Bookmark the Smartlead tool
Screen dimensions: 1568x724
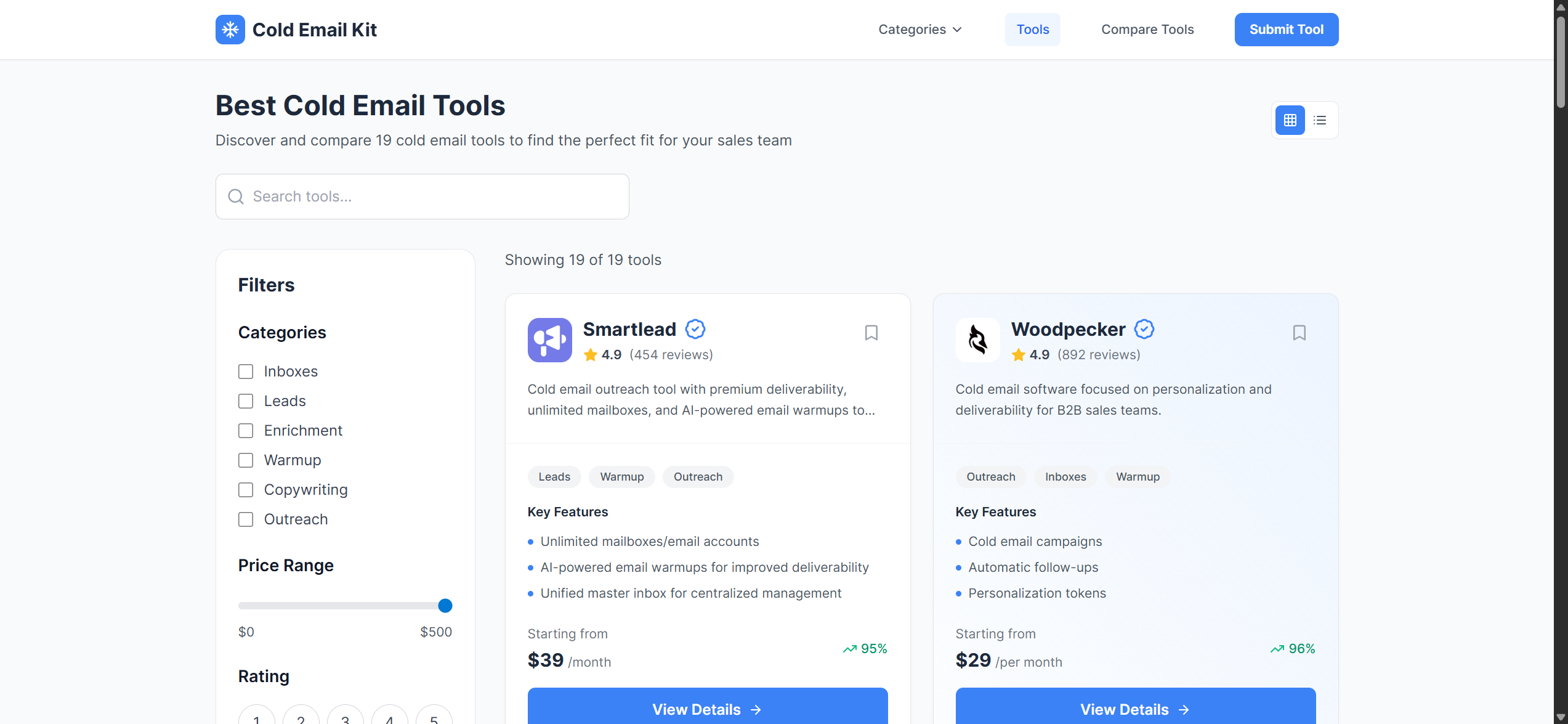click(871, 333)
